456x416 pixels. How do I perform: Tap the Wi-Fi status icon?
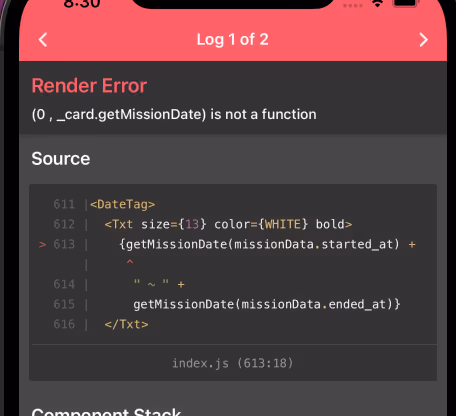click(377, 4)
